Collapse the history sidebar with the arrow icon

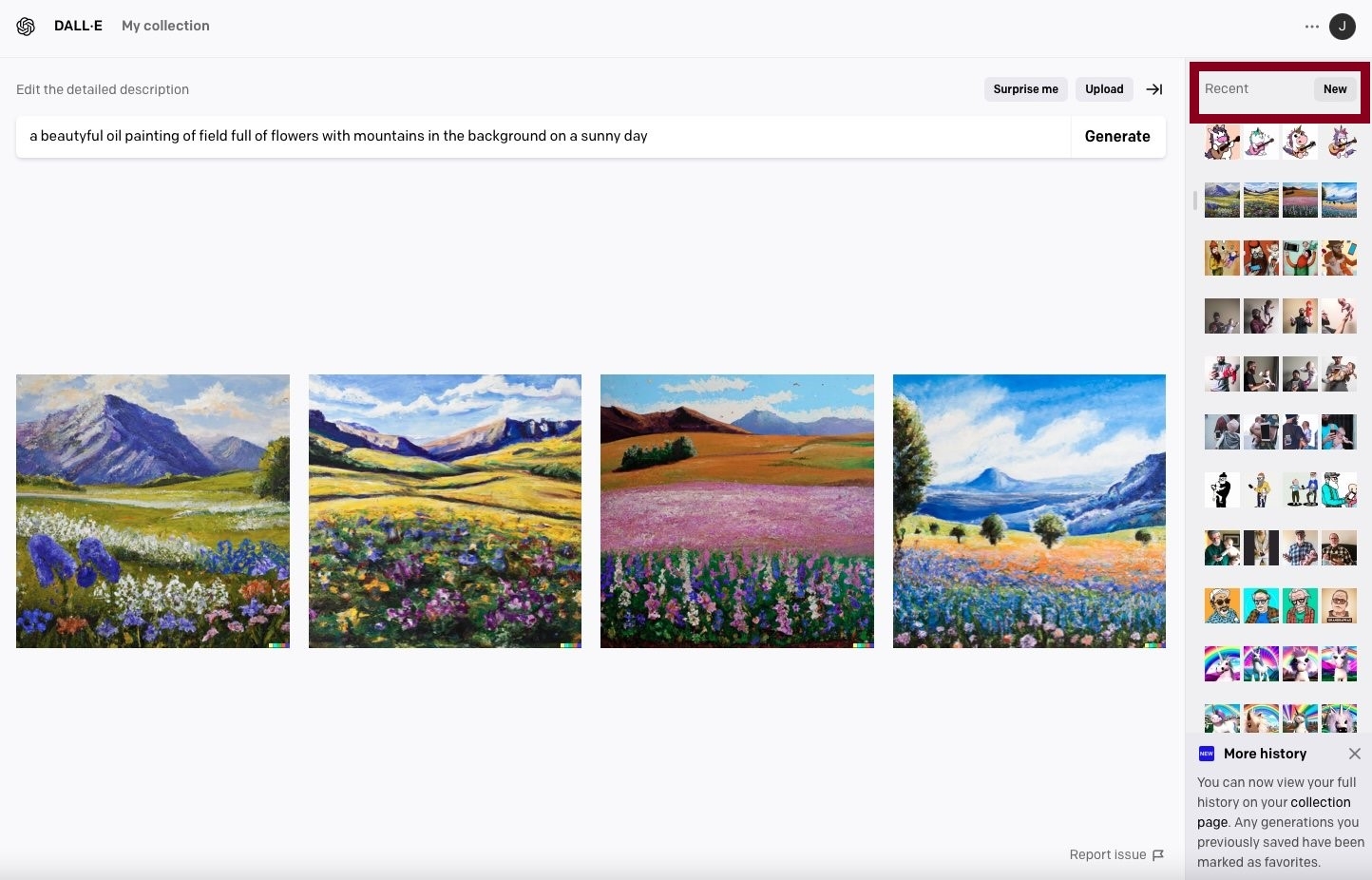pos(1154,89)
